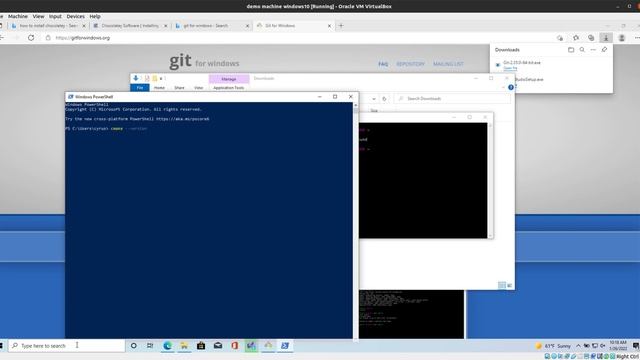Open Mail app from the taskbar
The height and width of the screenshot is (360, 640).
(x=218, y=346)
